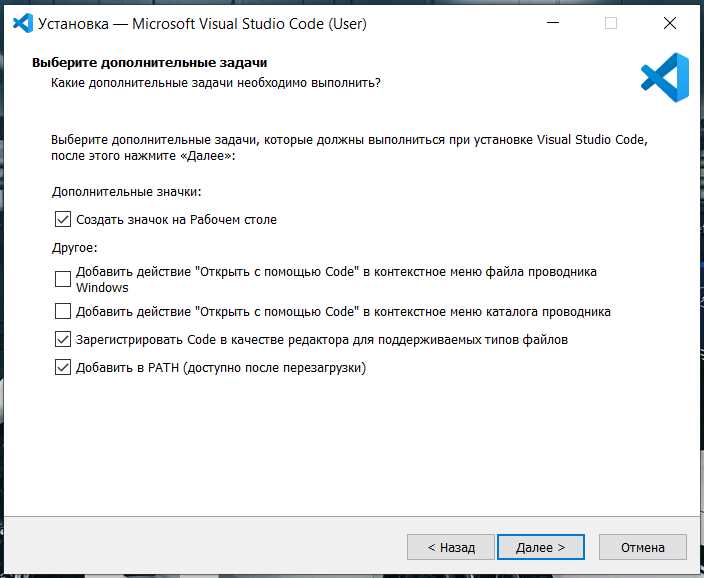The width and height of the screenshot is (704, 578).
Task: Uncheck 'Создать значок на Рабочем столе' checkbox
Action: (63, 220)
